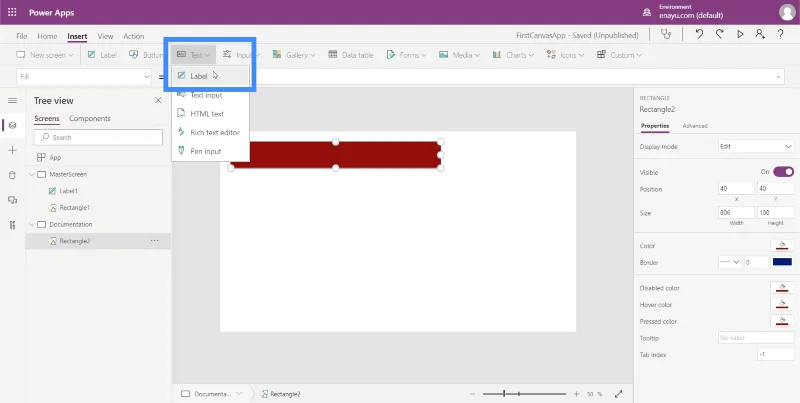The height and width of the screenshot is (403, 800).
Task: Open the Media dropdown in toolbar
Action: pos(459,55)
